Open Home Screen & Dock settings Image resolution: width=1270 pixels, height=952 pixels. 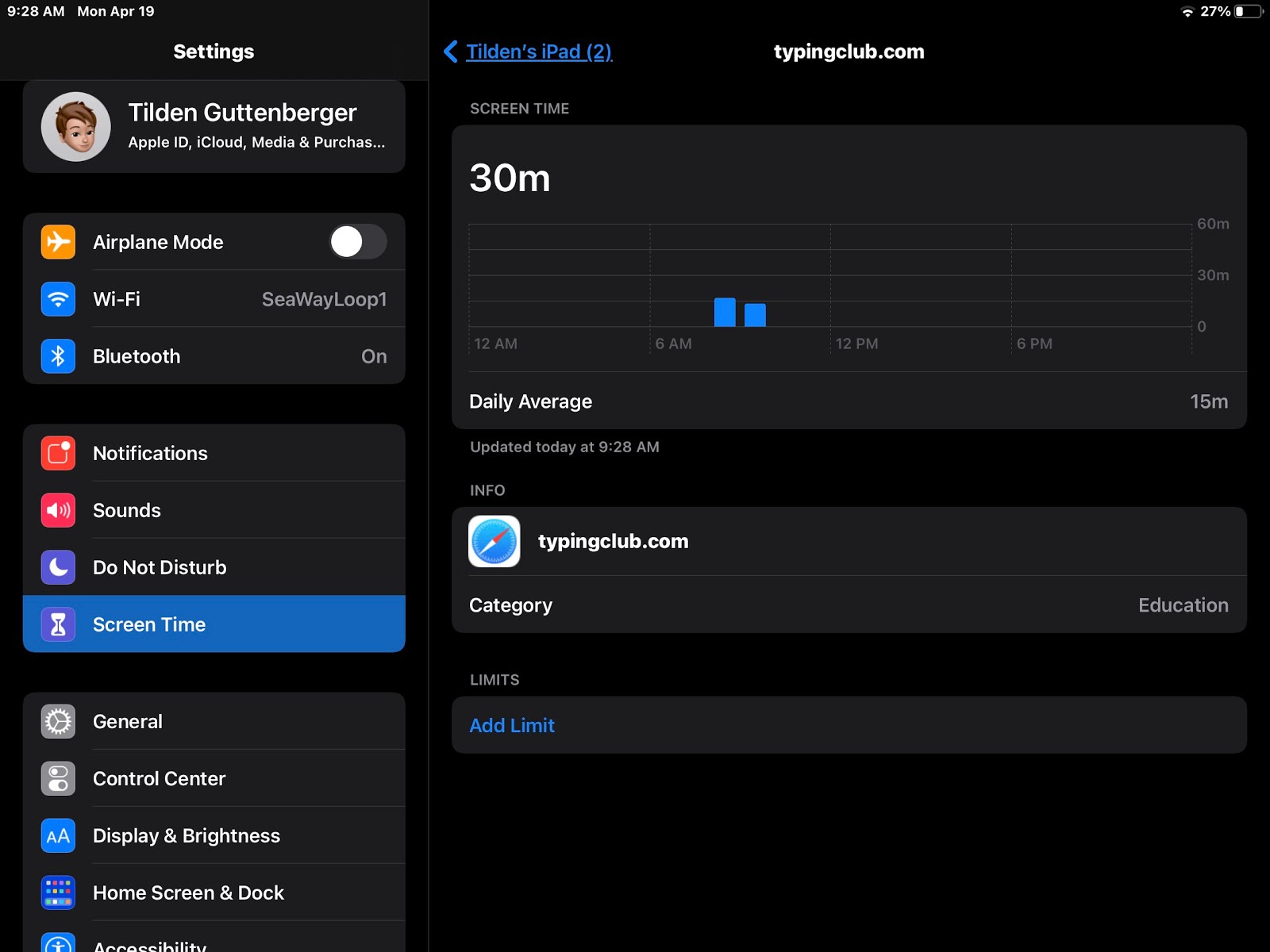[214, 892]
